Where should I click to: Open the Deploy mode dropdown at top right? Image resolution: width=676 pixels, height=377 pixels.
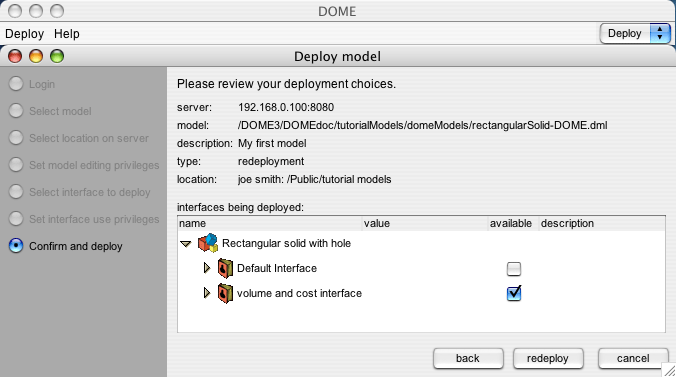635,33
